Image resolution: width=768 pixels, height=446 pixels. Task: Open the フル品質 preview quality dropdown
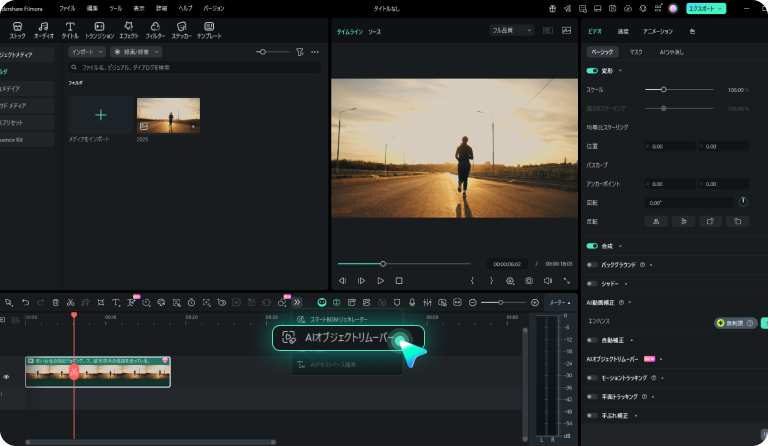pyautogui.click(x=511, y=31)
